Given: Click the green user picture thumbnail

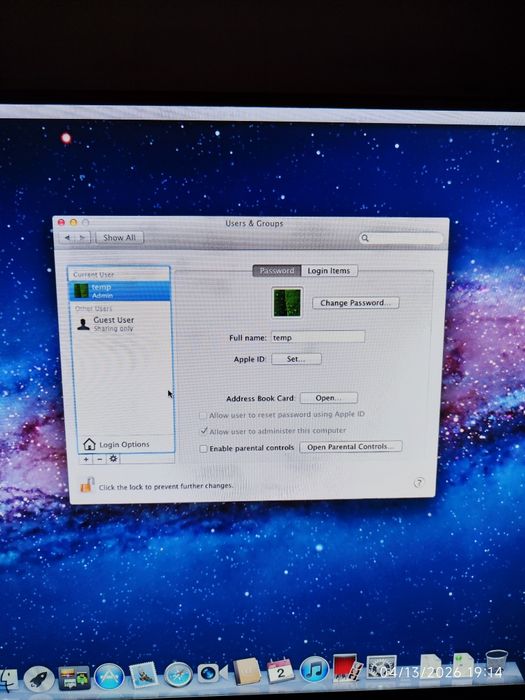Looking at the screenshot, I should coord(287,303).
